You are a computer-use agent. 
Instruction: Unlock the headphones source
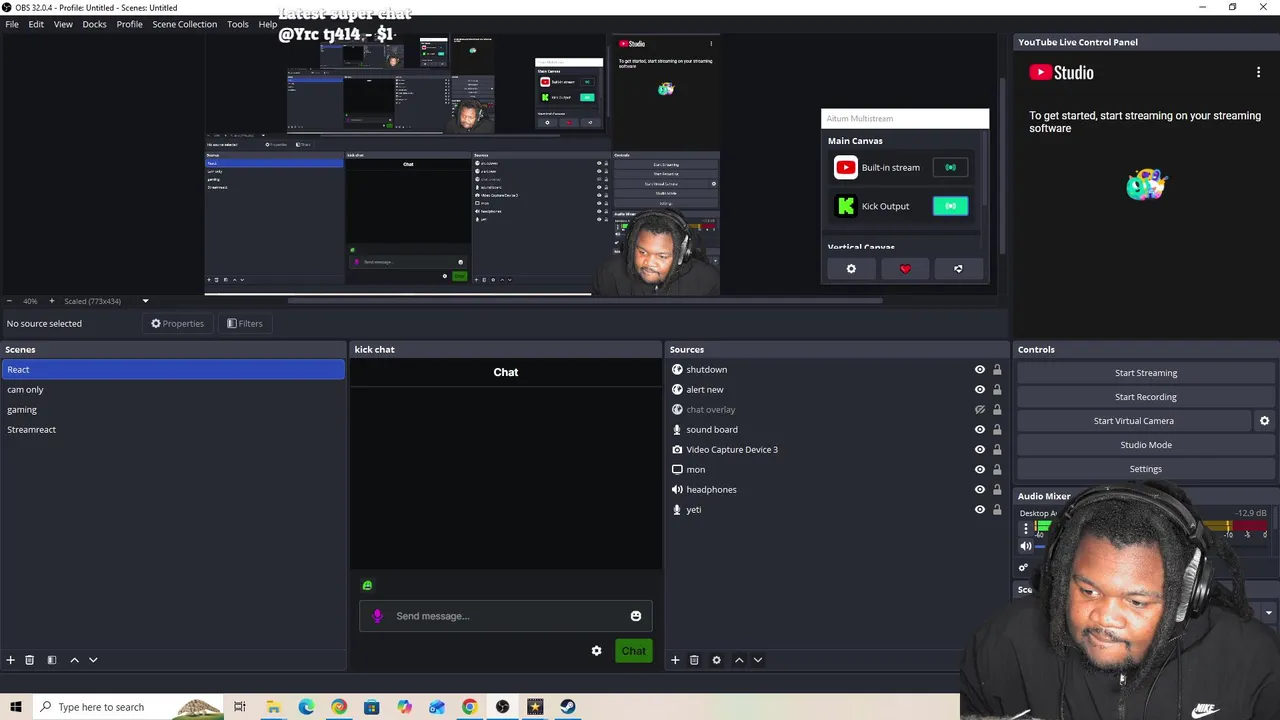pos(997,490)
